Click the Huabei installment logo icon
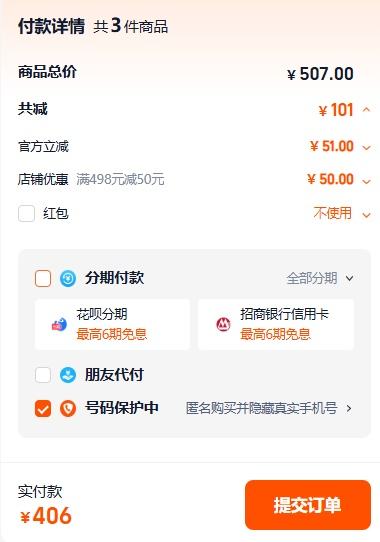Screen dimensions: 380x542 coord(59,325)
